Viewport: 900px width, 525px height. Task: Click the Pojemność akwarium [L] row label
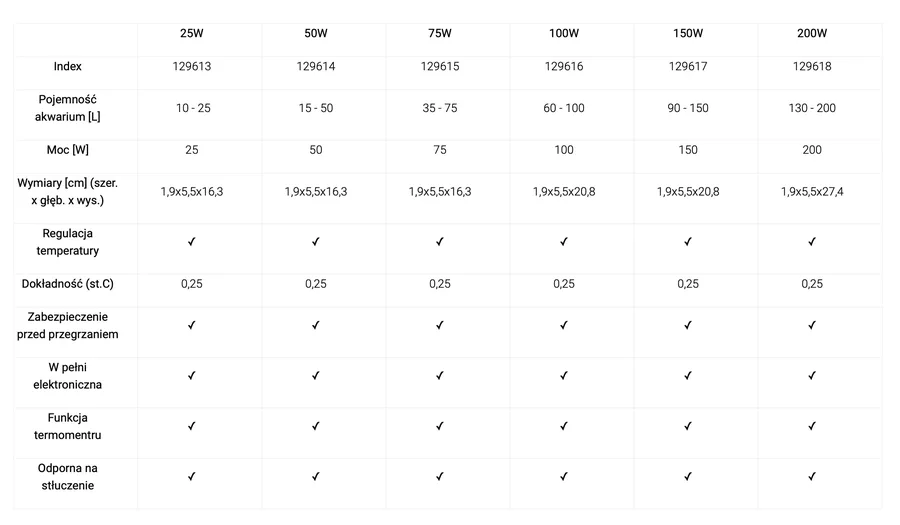click(x=68, y=108)
